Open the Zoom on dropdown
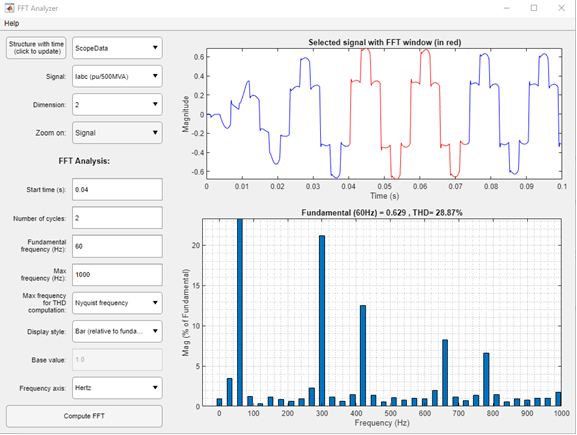This screenshot has width=577, height=435. pos(117,133)
